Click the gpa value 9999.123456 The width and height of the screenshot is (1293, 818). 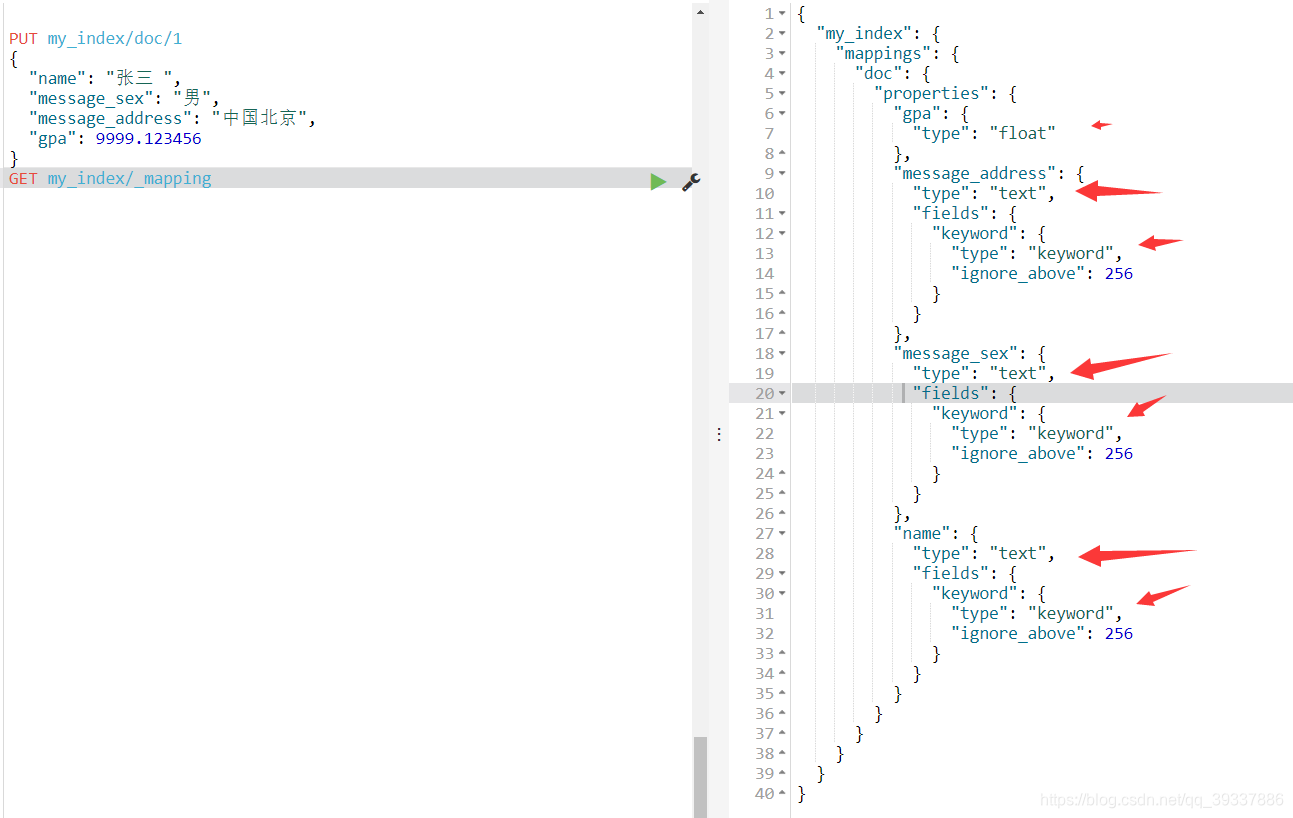point(148,139)
